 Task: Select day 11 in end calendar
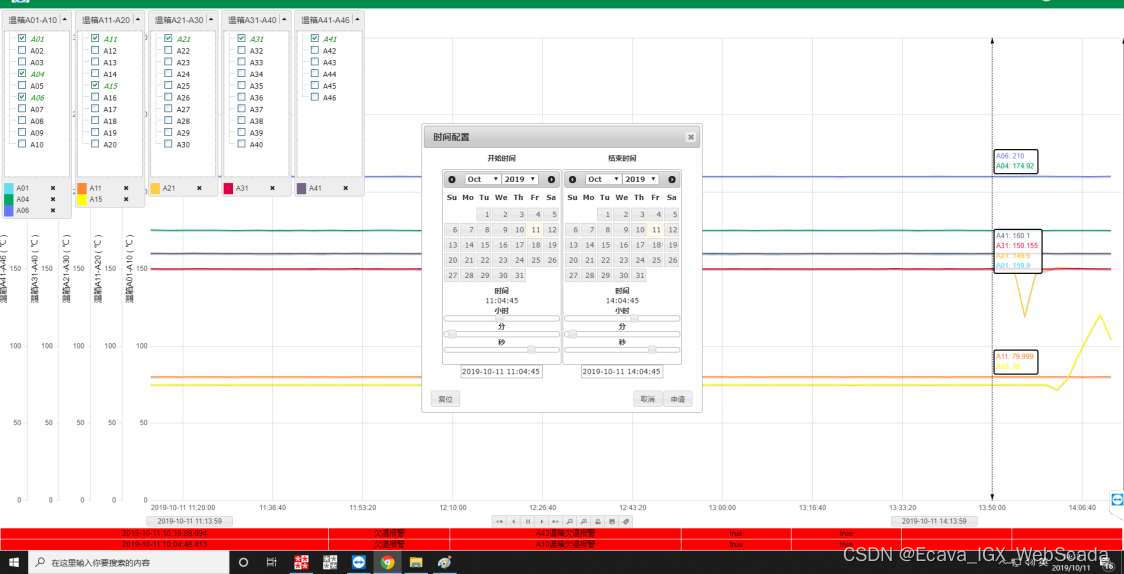point(656,229)
